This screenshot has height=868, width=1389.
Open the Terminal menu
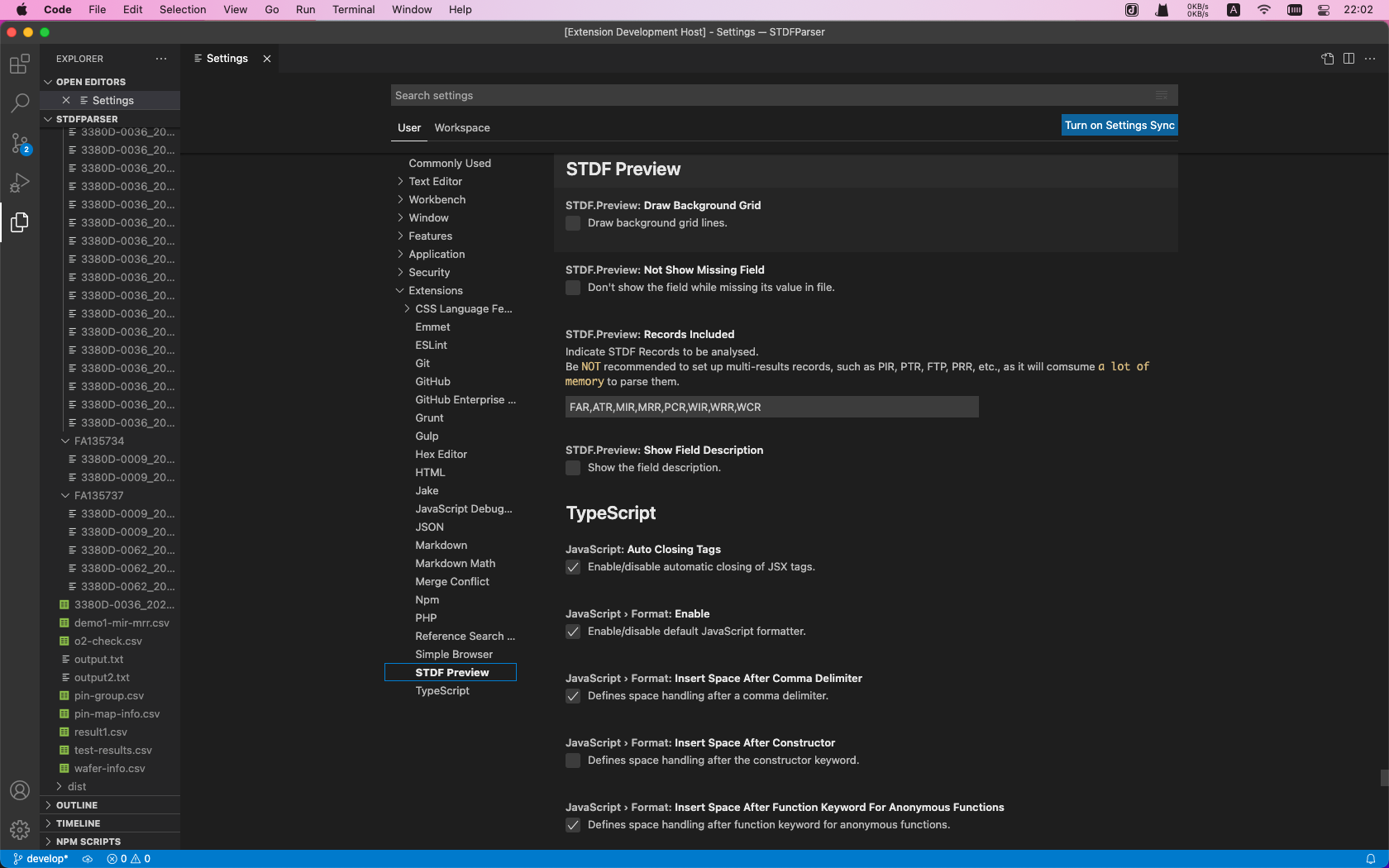coord(353,10)
